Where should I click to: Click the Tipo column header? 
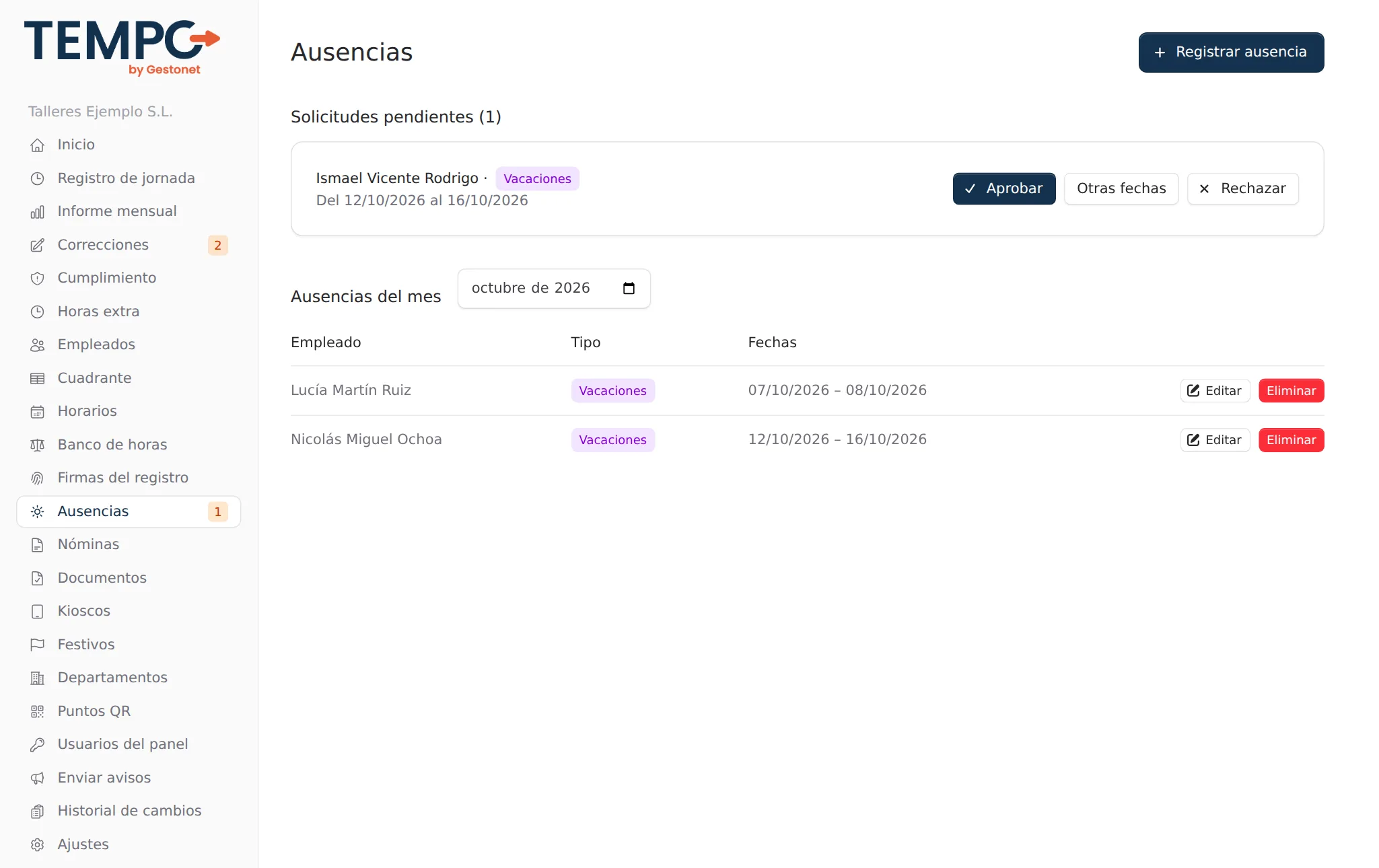coord(586,342)
